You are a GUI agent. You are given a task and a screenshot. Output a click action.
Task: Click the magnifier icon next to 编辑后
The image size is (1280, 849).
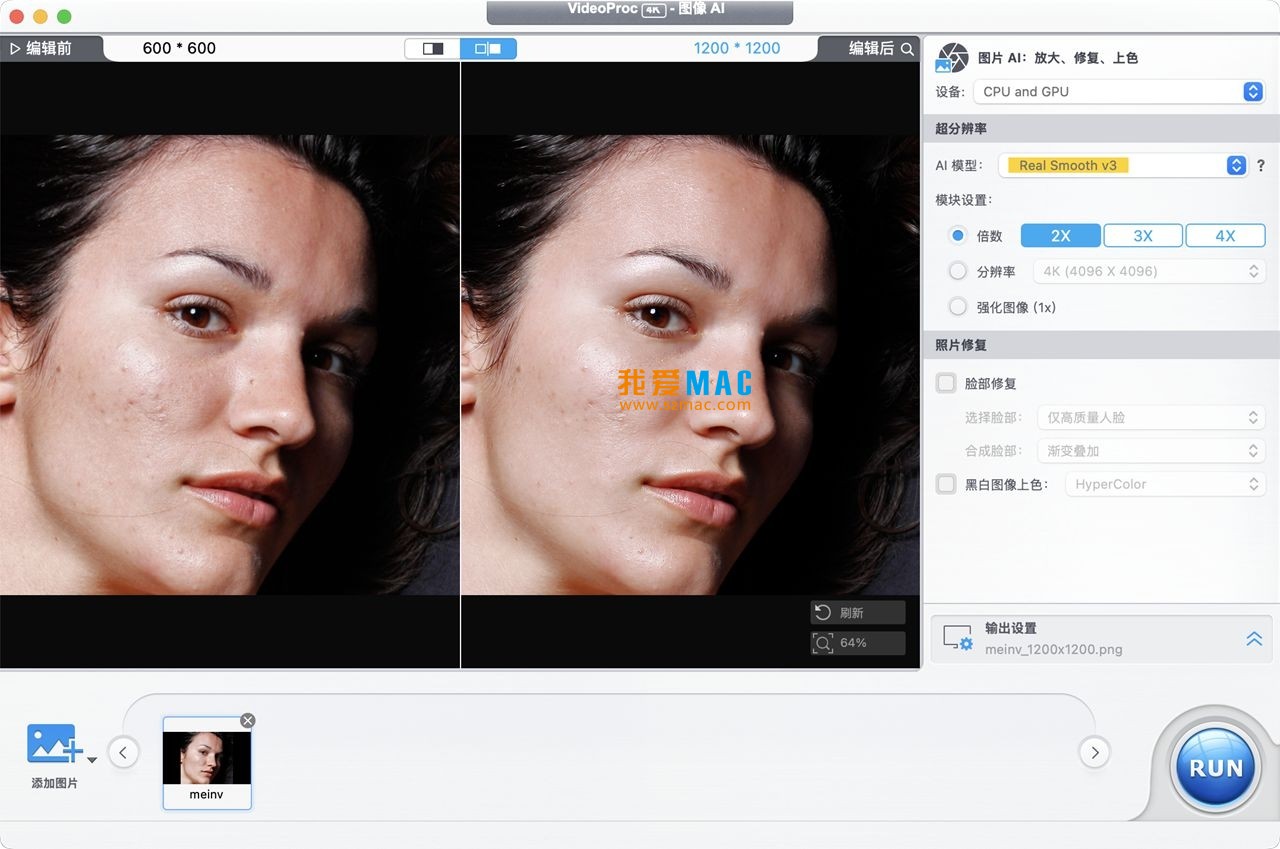pos(907,48)
